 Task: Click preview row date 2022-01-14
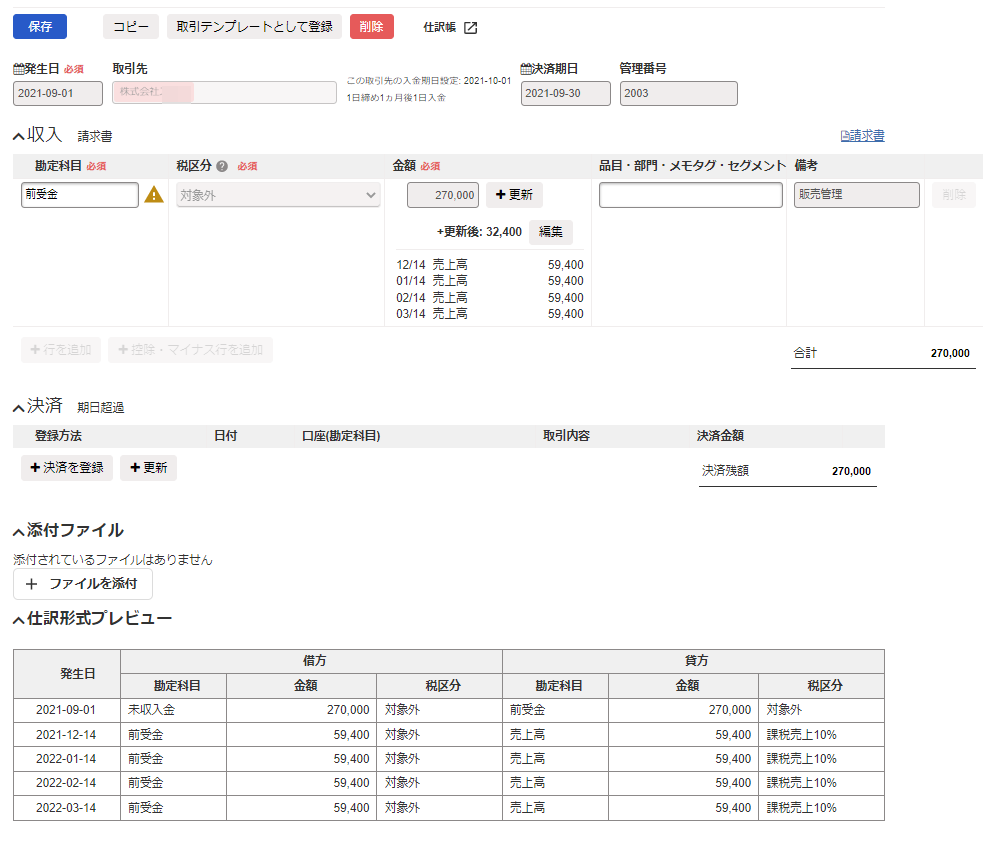66,759
